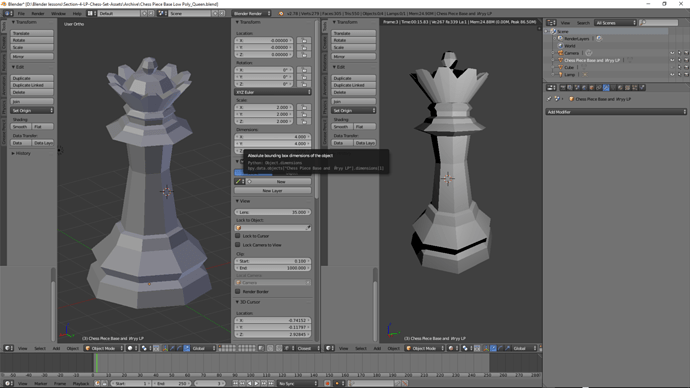Open Object Mode dropdown in left viewport
The width and height of the screenshot is (690, 388).
104,348
